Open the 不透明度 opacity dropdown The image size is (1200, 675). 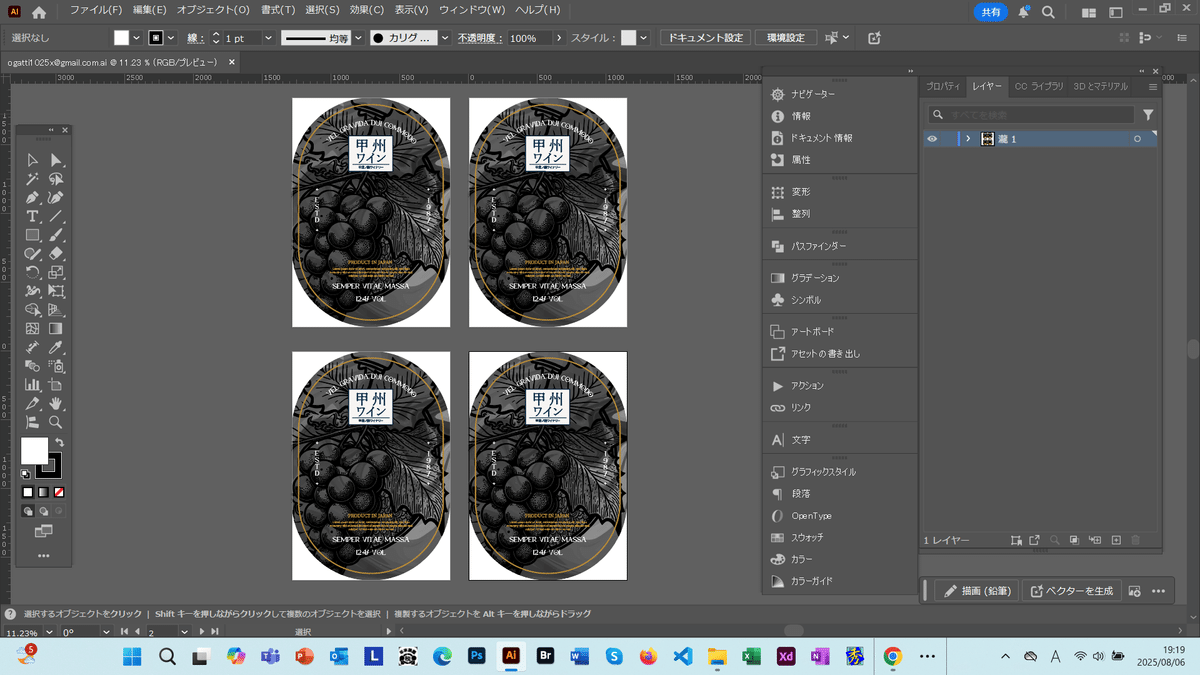click(558, 38)
